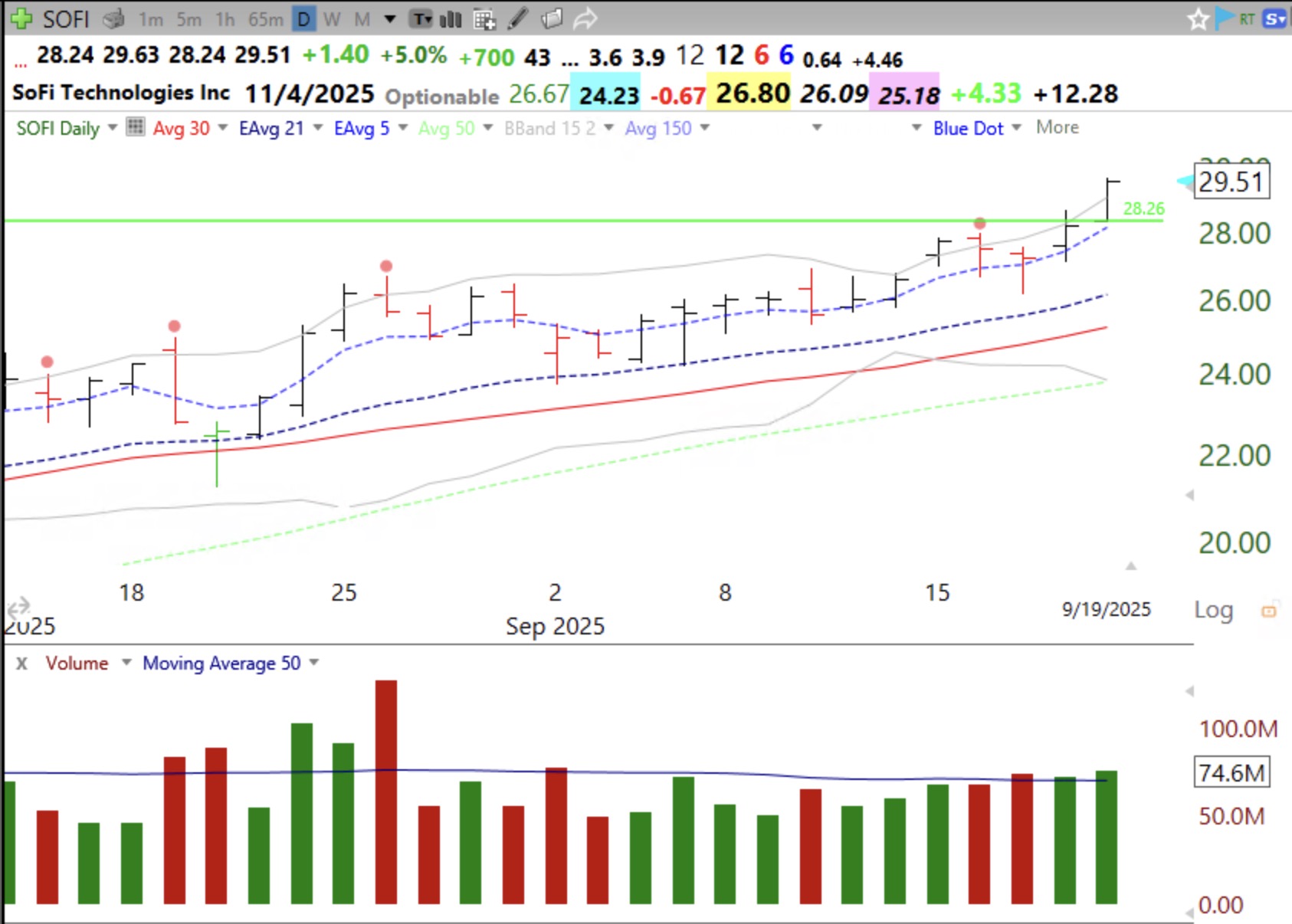Screen dimensions: 1292x924
Task: Click the green plus add-symbol icon
Action: tap(21, 18)
